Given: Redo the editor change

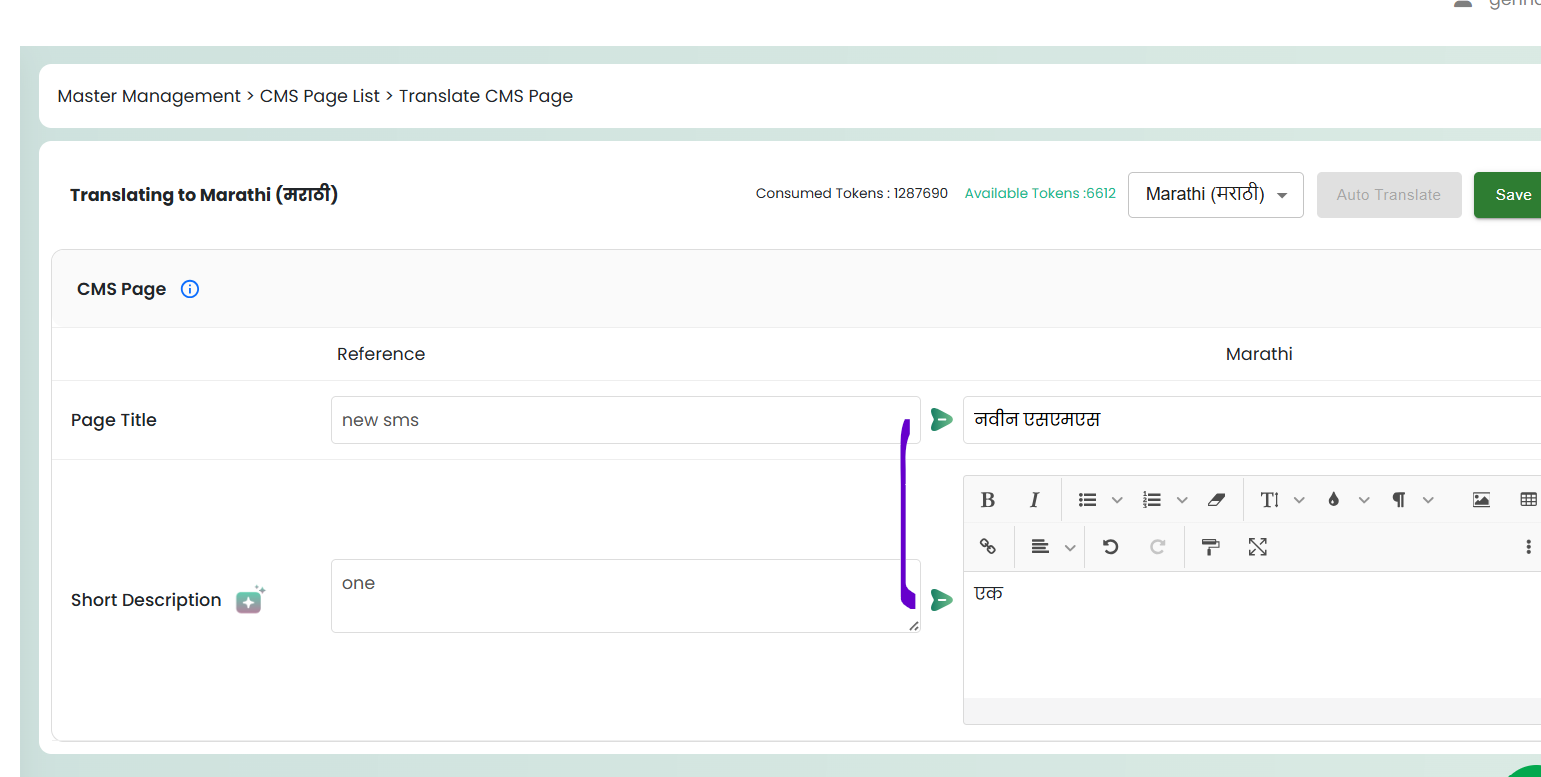Looking at the screenshot, I should 1158,547.
